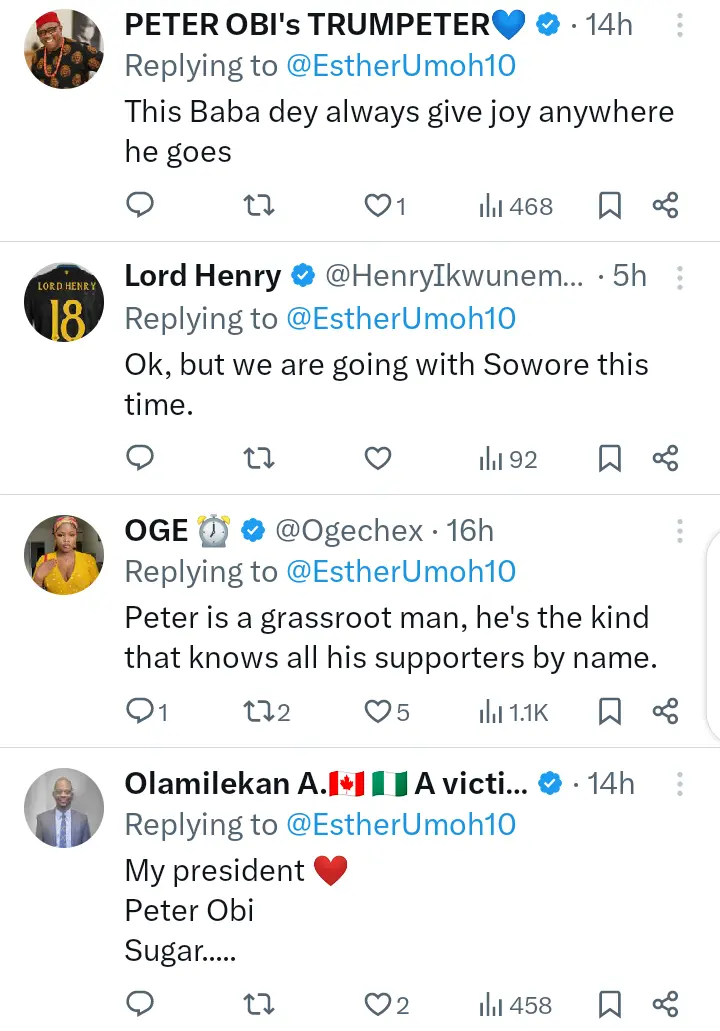The width and height of the screenshot is (720, 1031).
Task: Open more options menu on Olamilekan's tweet
Action: coord(680,783)
